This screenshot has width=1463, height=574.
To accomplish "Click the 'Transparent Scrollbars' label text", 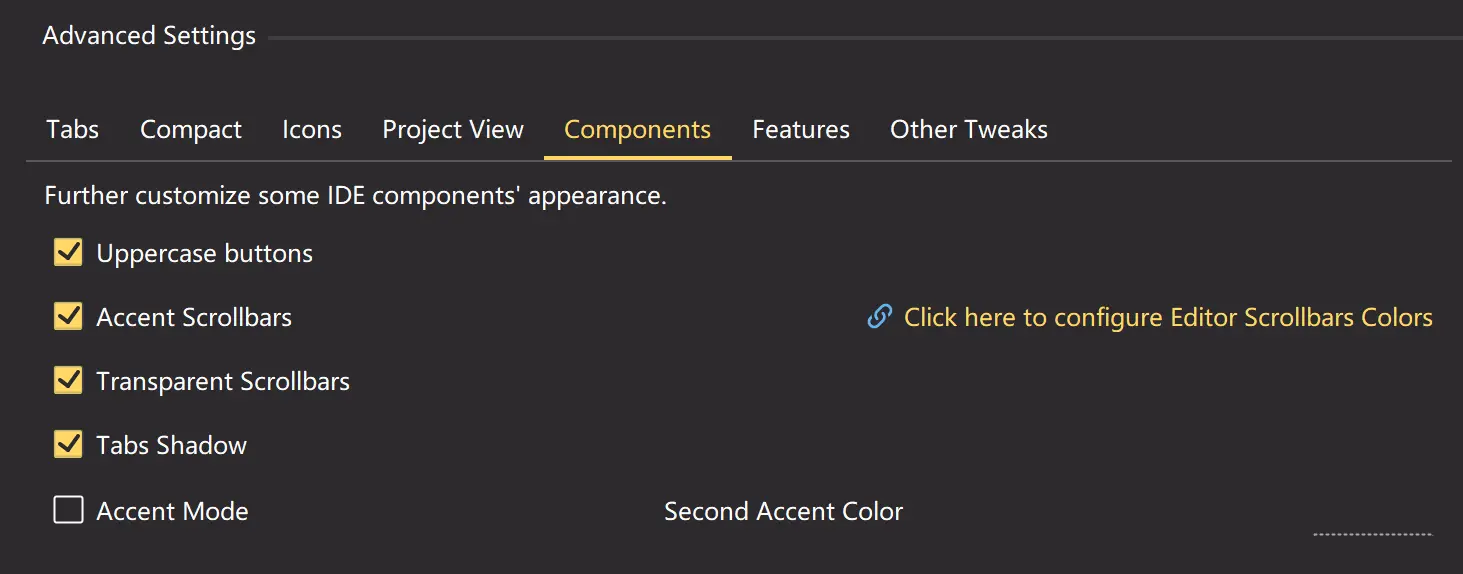I will [223, 382].
